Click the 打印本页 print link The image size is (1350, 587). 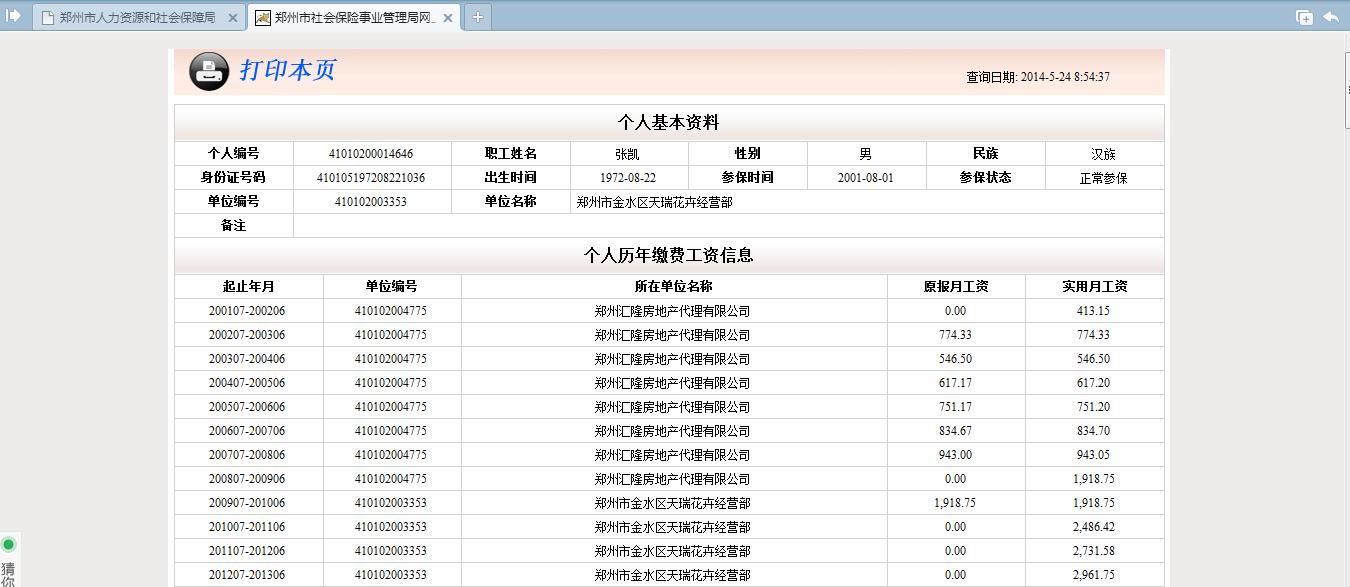point(287,70)
